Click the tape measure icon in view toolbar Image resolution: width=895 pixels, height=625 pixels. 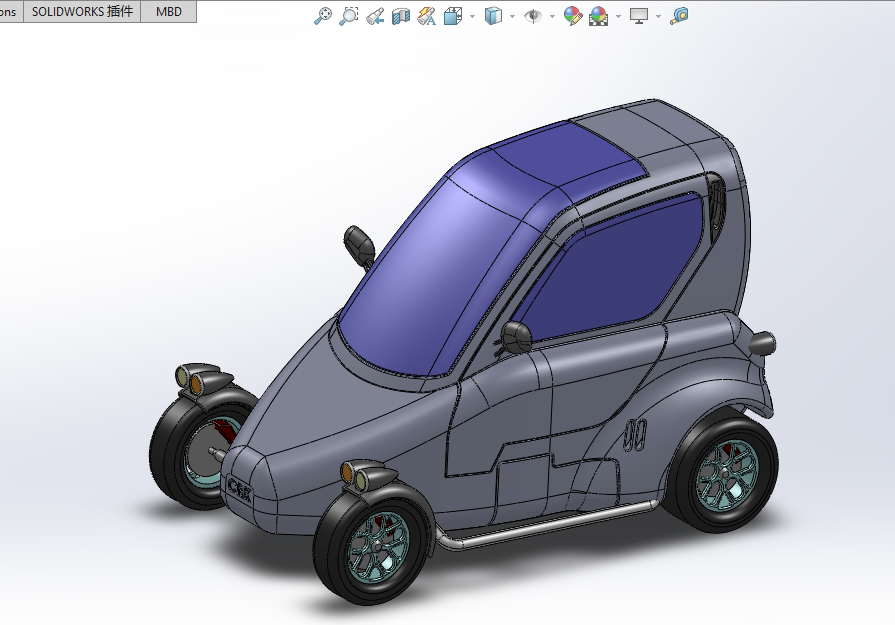[680, 16]
